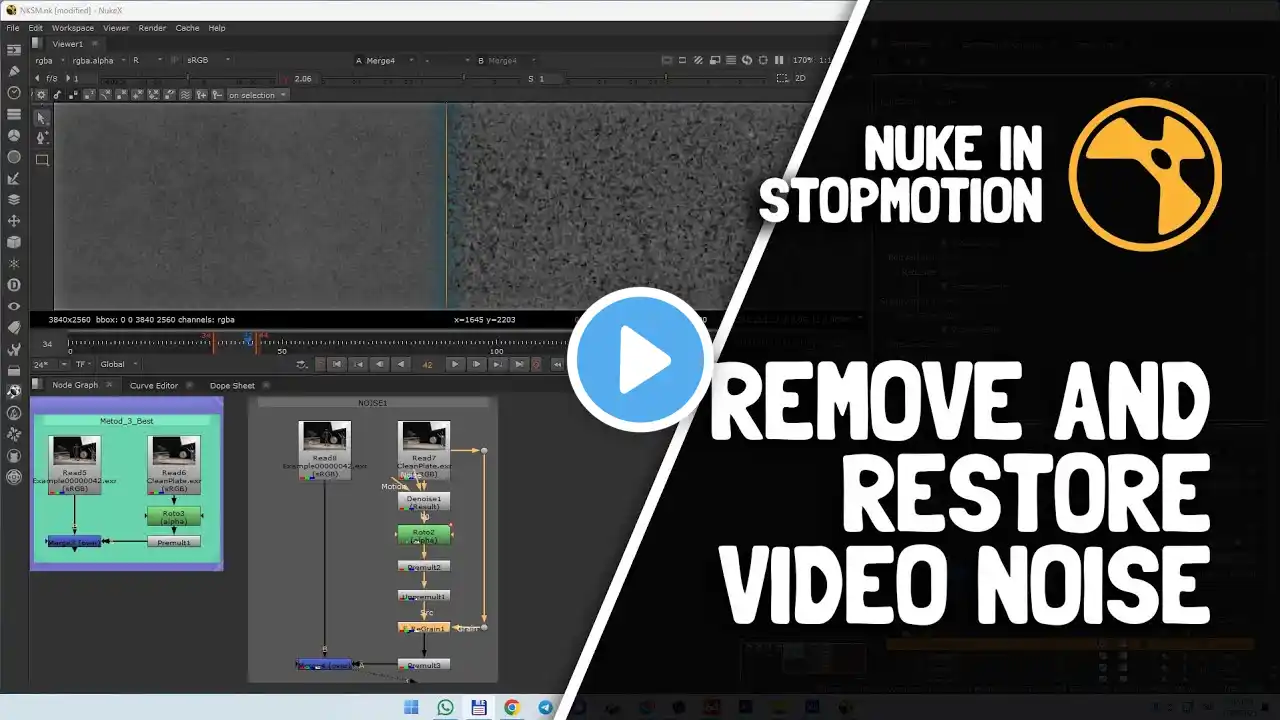Open the Draw nodes pen icon
Viewport: 1280px width, 720px height.
14,71
